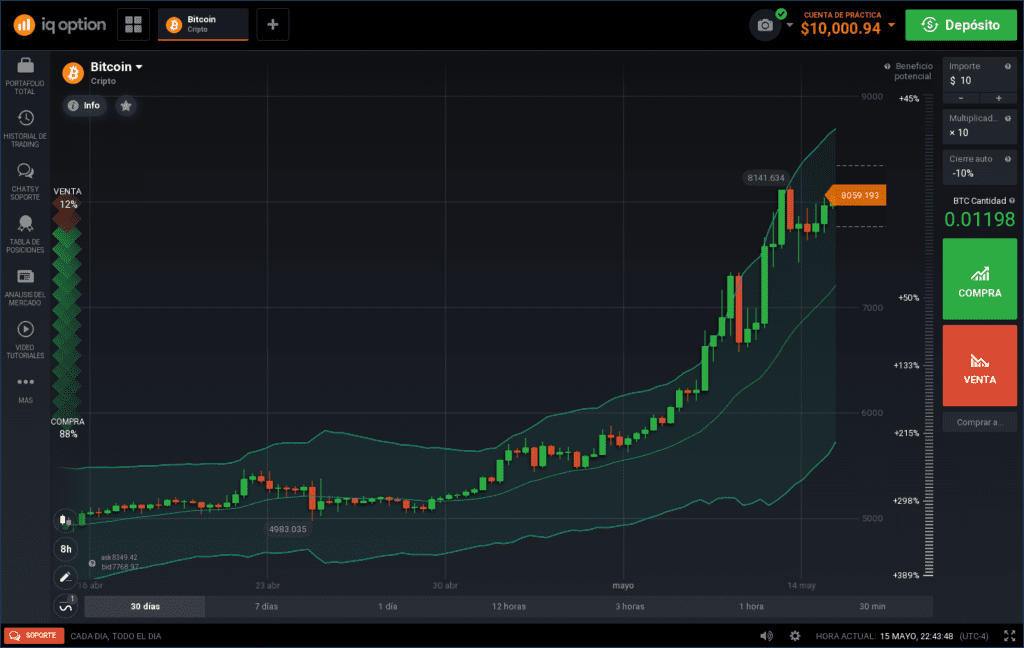Click the 0.01198 BTC quantity value

(980, 219)
